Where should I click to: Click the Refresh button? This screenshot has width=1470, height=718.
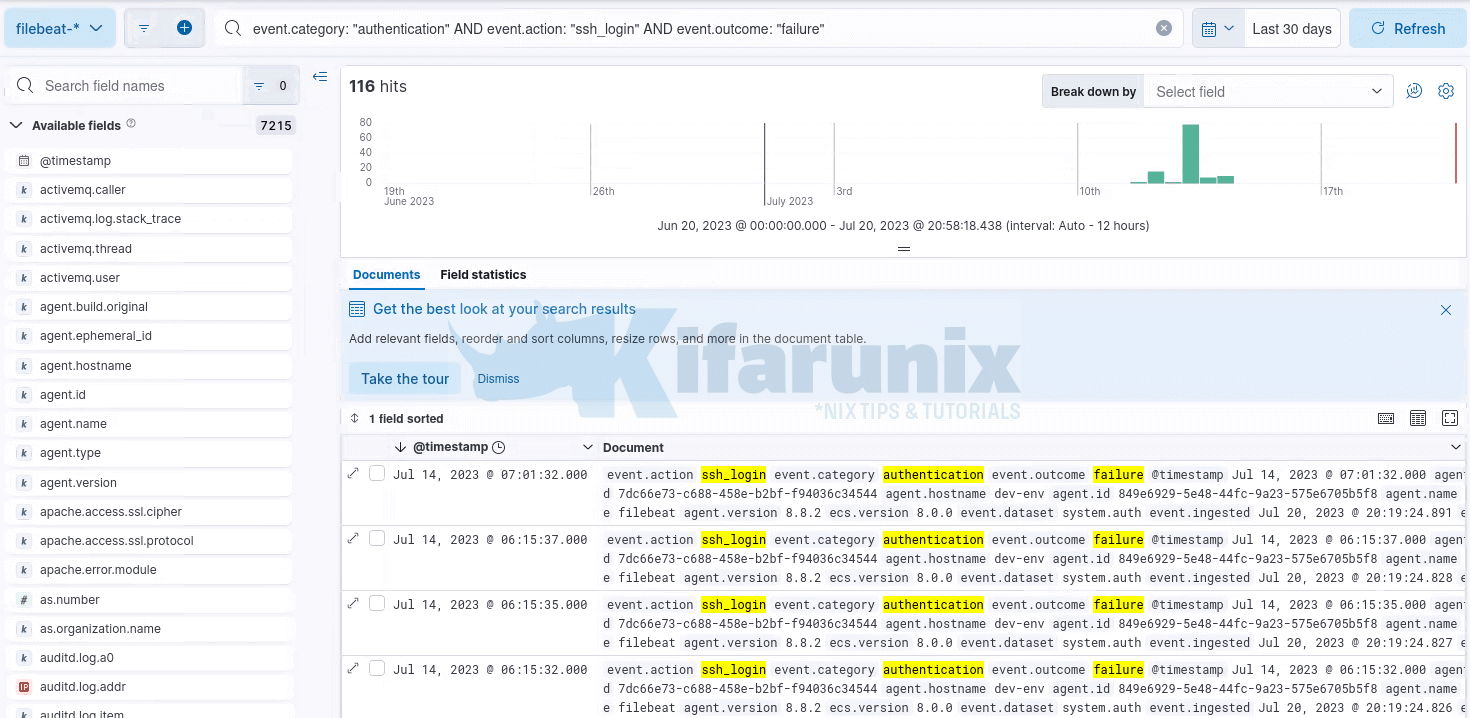(x=1408, y=28)
